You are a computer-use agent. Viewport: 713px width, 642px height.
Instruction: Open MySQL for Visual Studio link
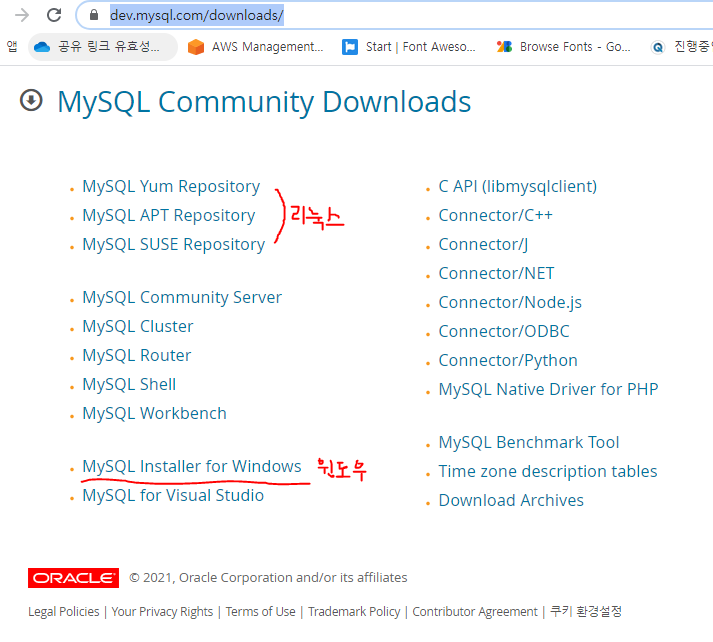(x=173, y=496)
